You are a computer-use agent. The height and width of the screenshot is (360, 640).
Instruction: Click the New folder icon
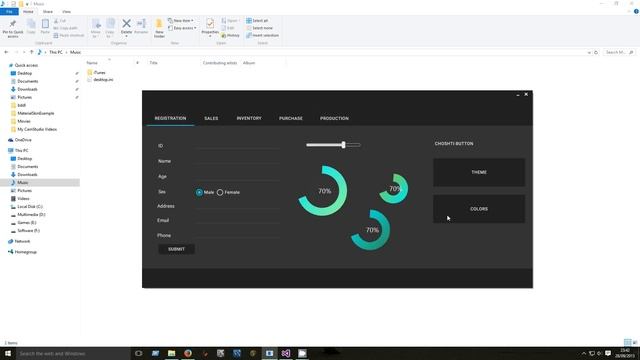[x=159, y=24]
